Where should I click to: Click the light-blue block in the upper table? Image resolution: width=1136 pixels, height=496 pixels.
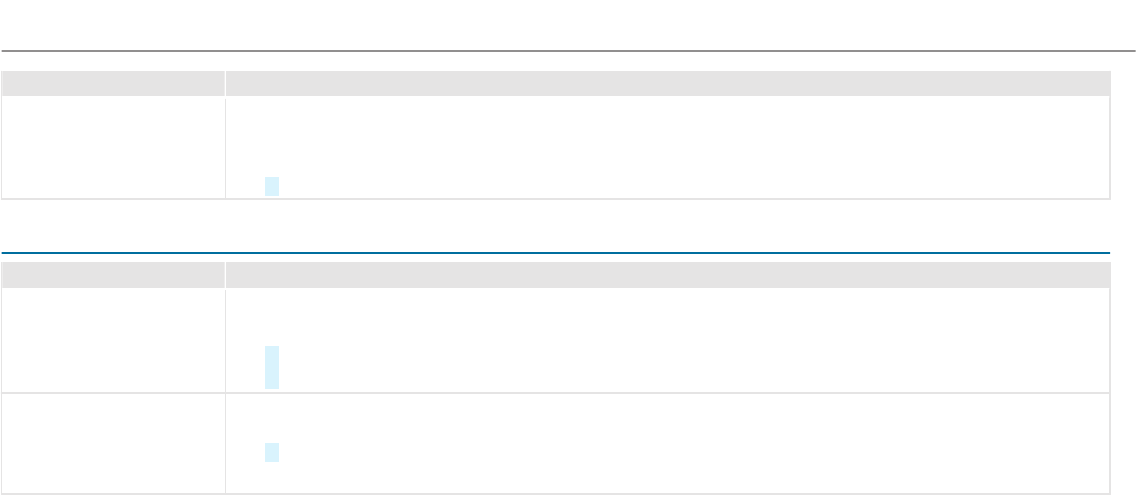pos(271,186)
